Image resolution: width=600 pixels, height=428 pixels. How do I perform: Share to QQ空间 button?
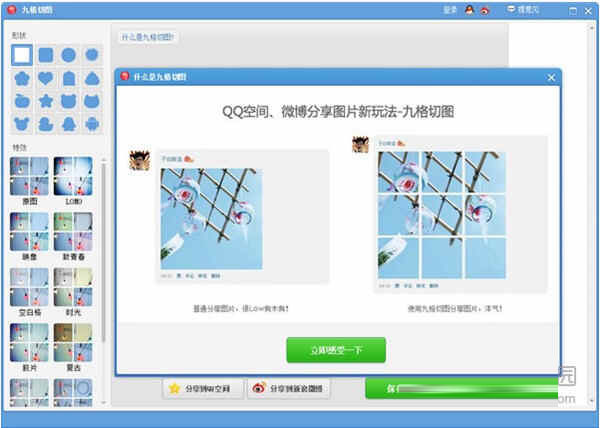pyautogui.click(x=203, y=389)
